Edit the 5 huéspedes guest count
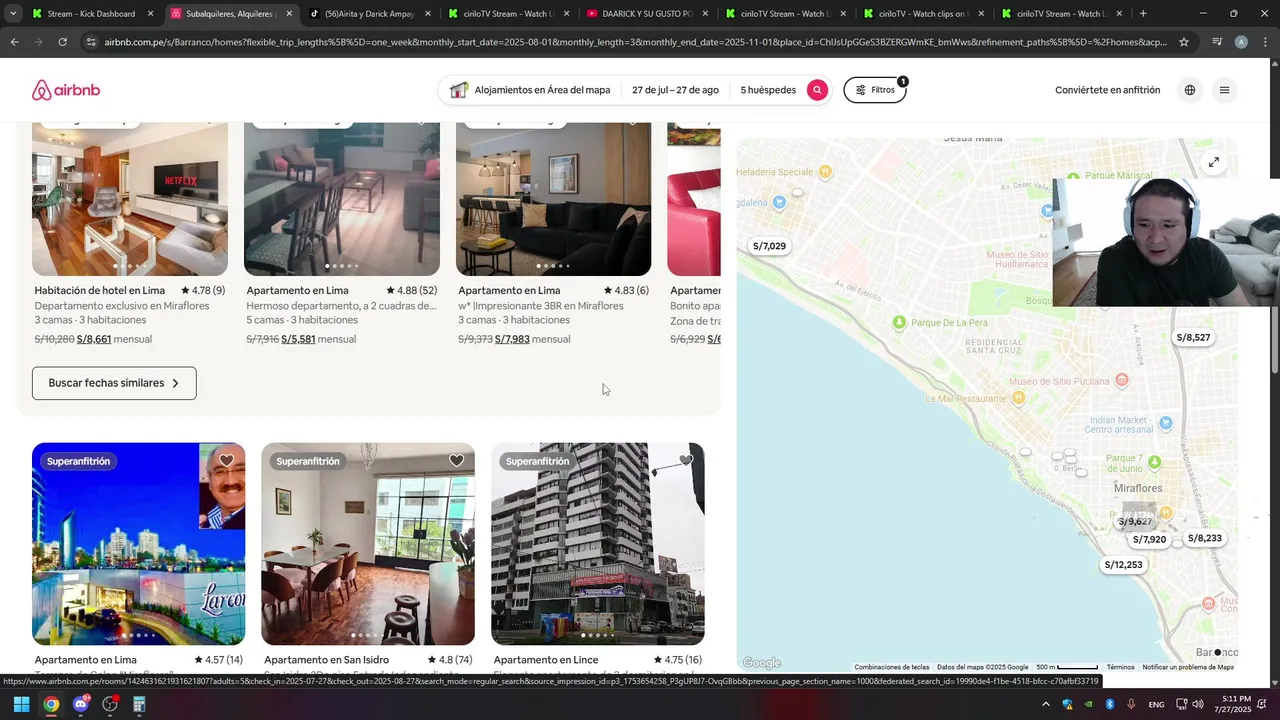Image resolution: width=1280 pixels, height=720 pixels. [768, 90]
